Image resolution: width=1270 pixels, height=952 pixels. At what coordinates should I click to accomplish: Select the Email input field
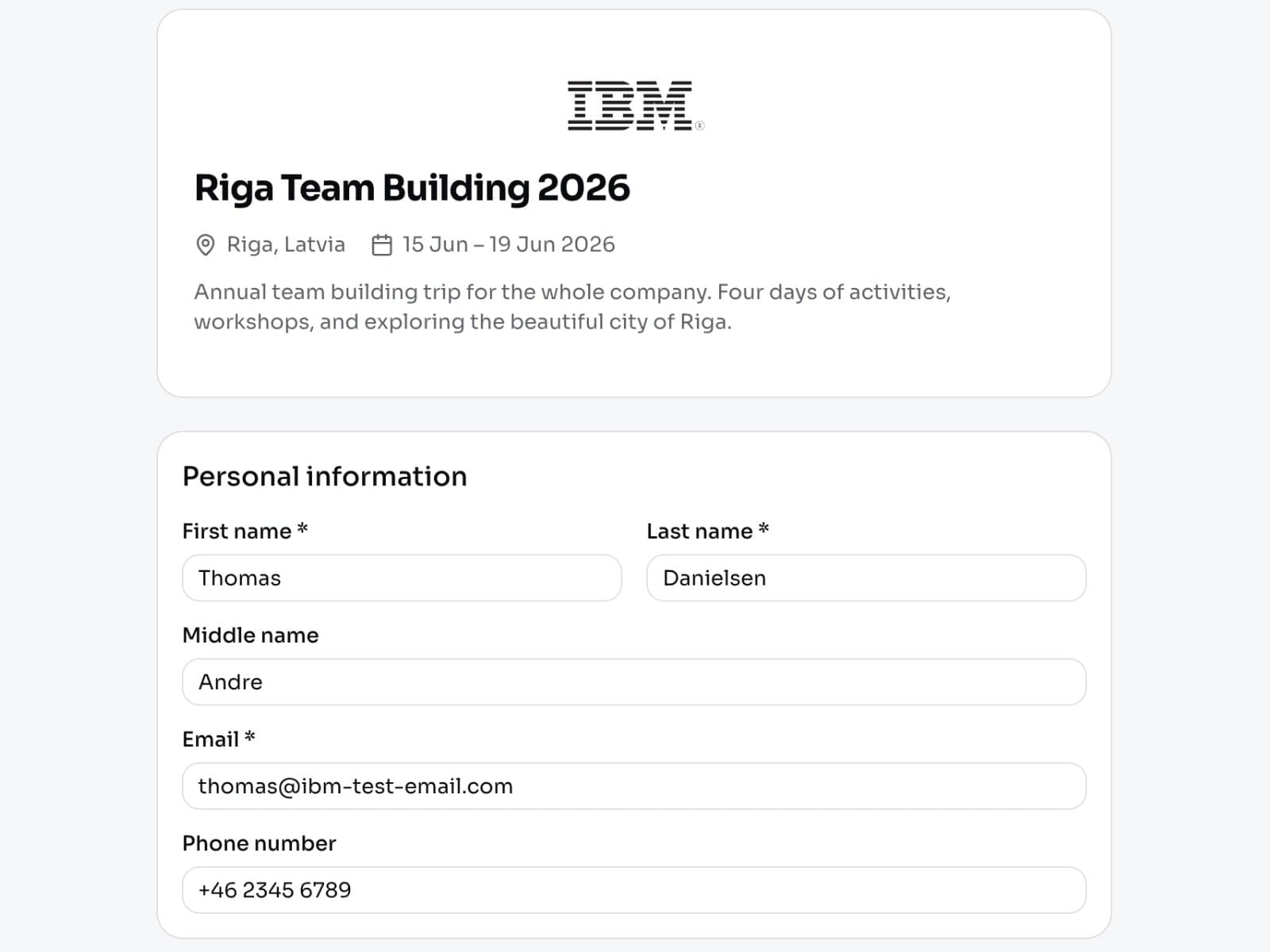click(633, 786)
